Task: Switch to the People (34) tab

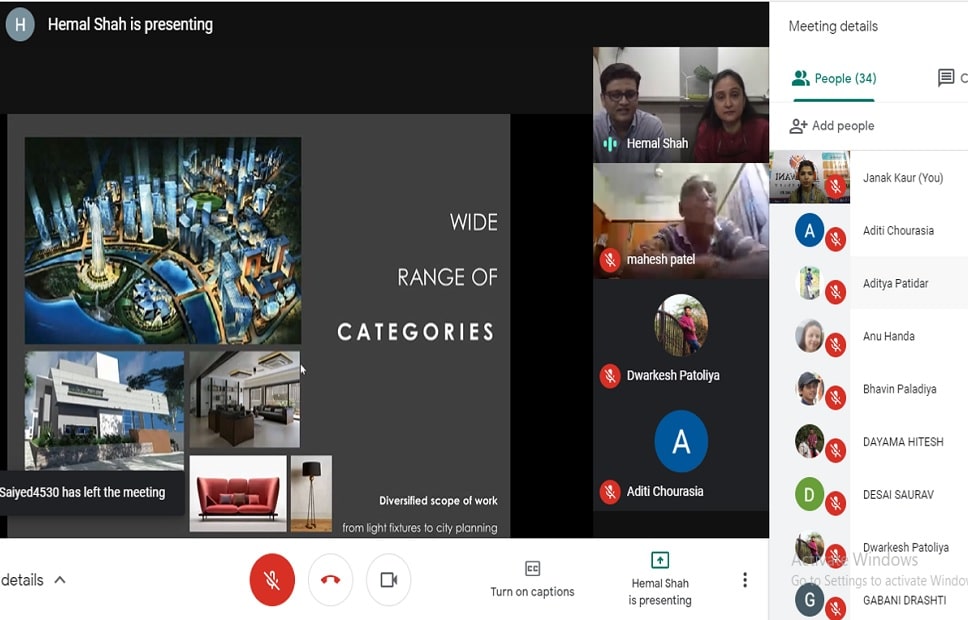Action: click(x=834, y=79)
